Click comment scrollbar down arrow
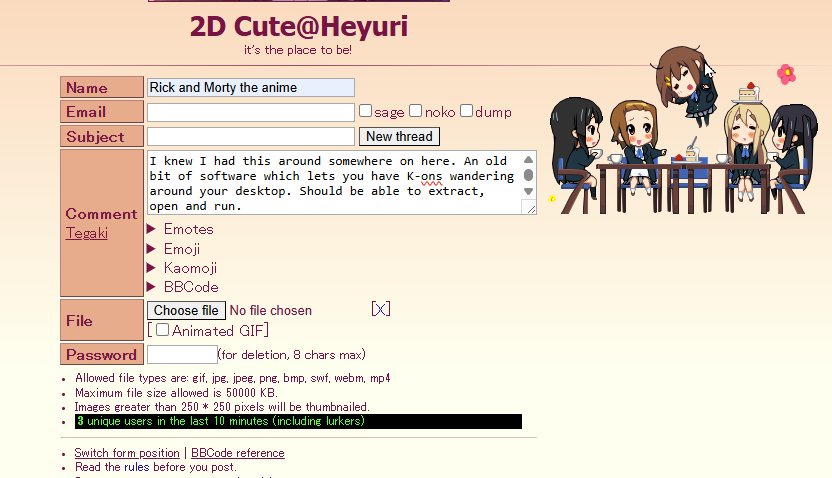This screenshot has width=832, height=478. pyautogui.click(x=528, y=191)
